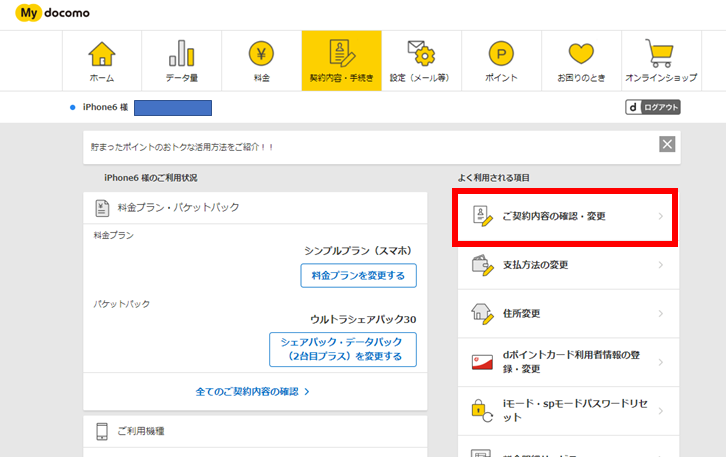The height and width of the screenshot is (457, 726).
Task: Click the パケットパック label
Action: pyautogui.click(x=121, y=304)
